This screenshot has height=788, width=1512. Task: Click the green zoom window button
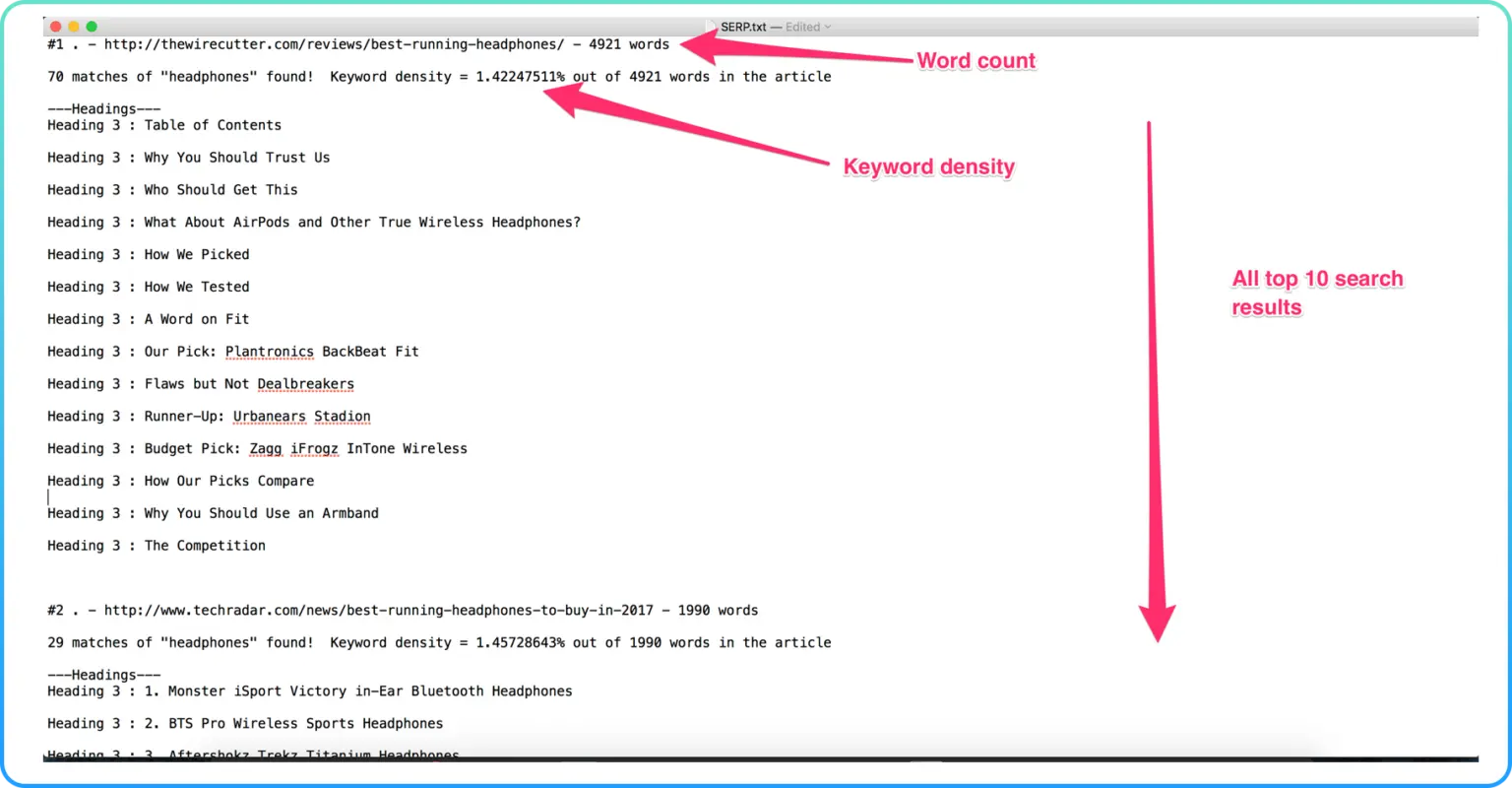pos(92,27)
